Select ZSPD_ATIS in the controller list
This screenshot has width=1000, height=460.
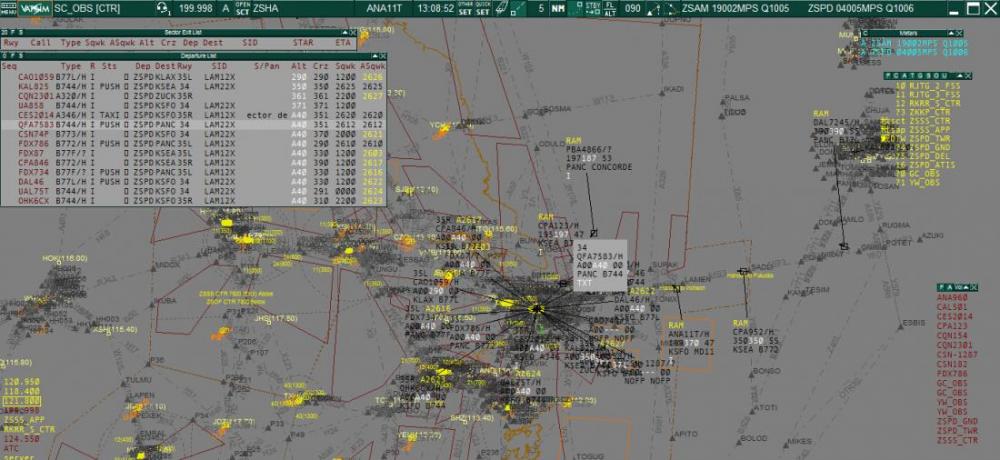[x=928, y=165]
